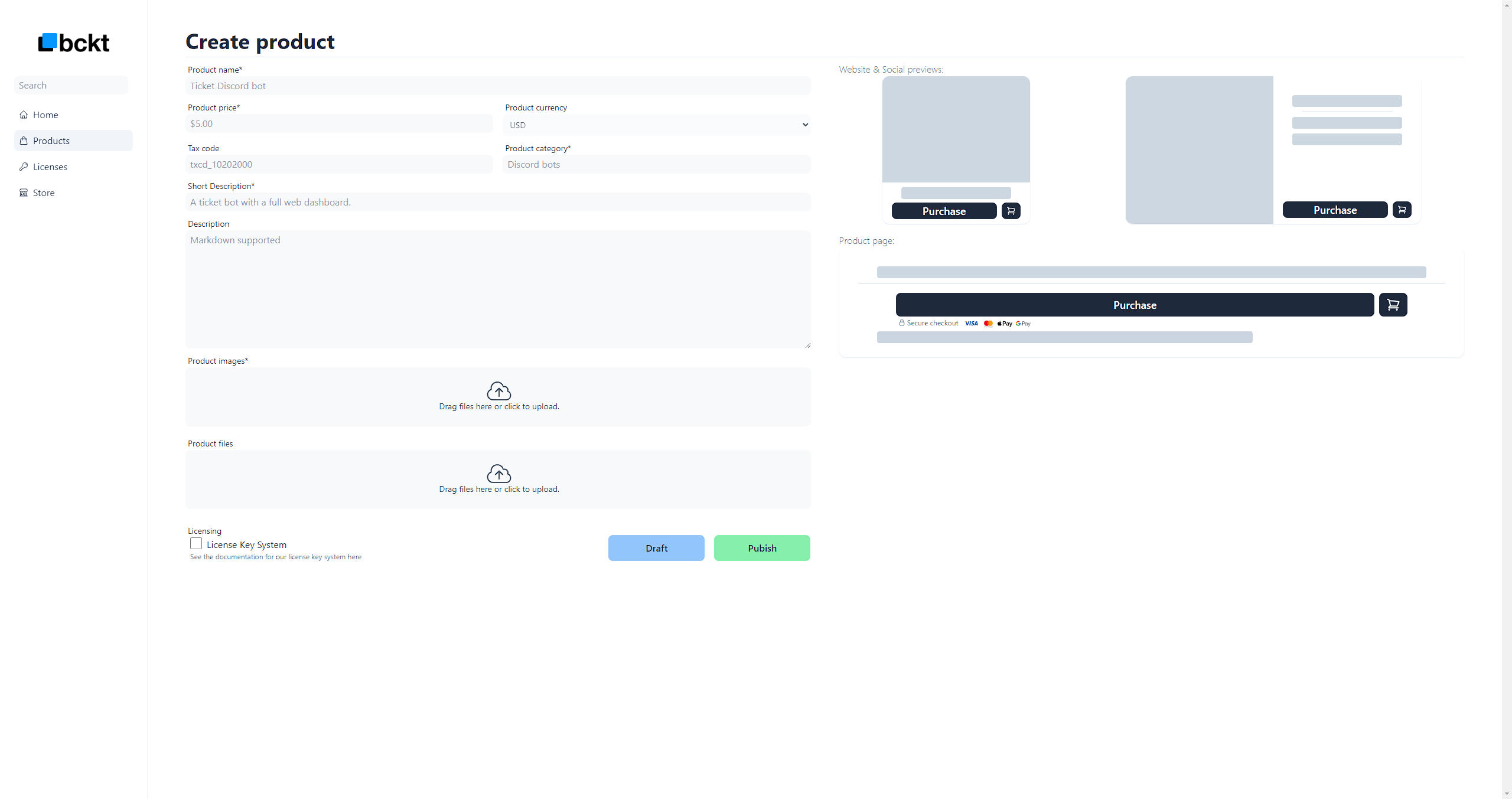Click the Store shop icon in the sidebar

24,193
